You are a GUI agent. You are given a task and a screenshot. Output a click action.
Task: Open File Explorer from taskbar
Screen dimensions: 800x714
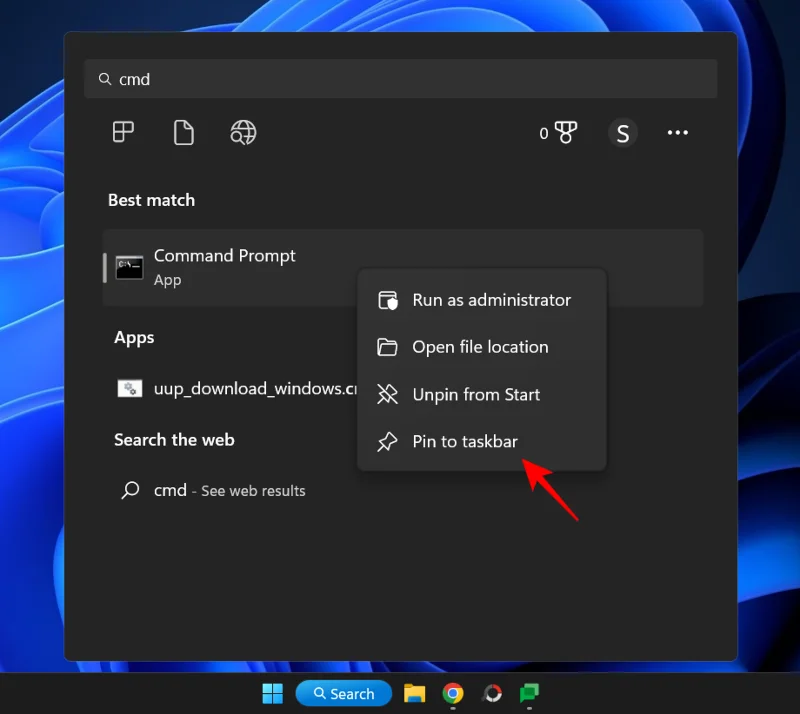(x=415, y=692)
